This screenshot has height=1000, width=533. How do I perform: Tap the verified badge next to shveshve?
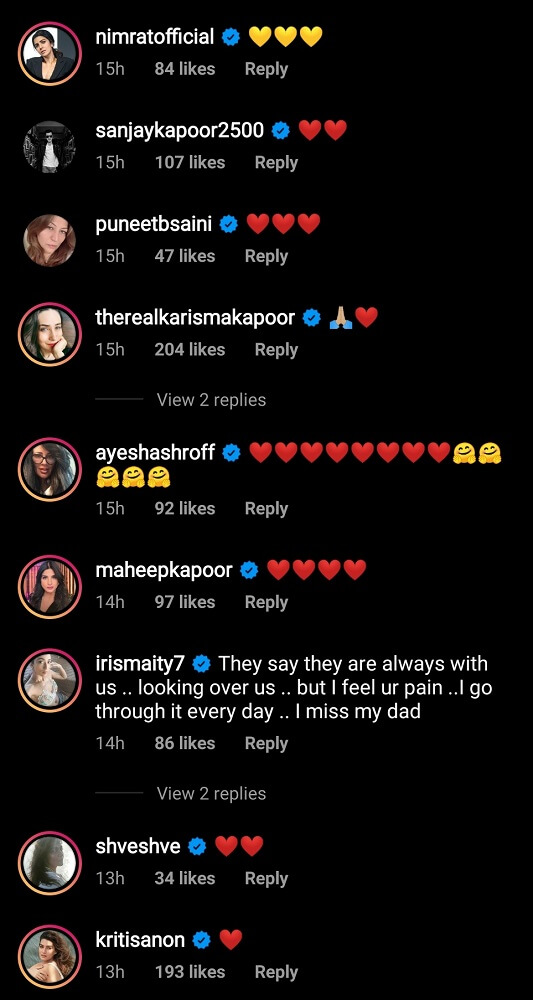tap(198, 847)
